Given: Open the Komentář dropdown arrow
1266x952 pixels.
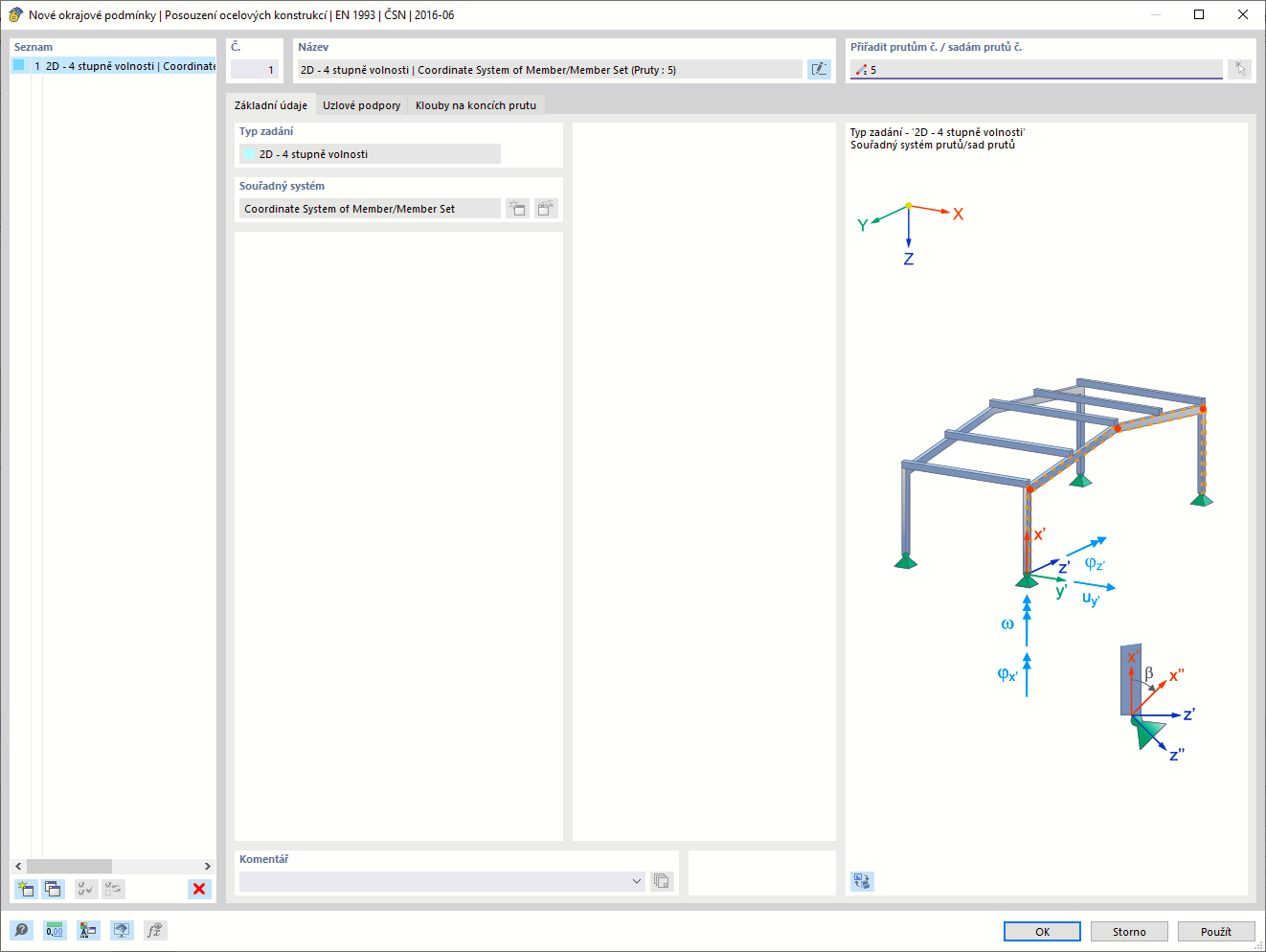Looking at the screenshot, I should (637, 881).
